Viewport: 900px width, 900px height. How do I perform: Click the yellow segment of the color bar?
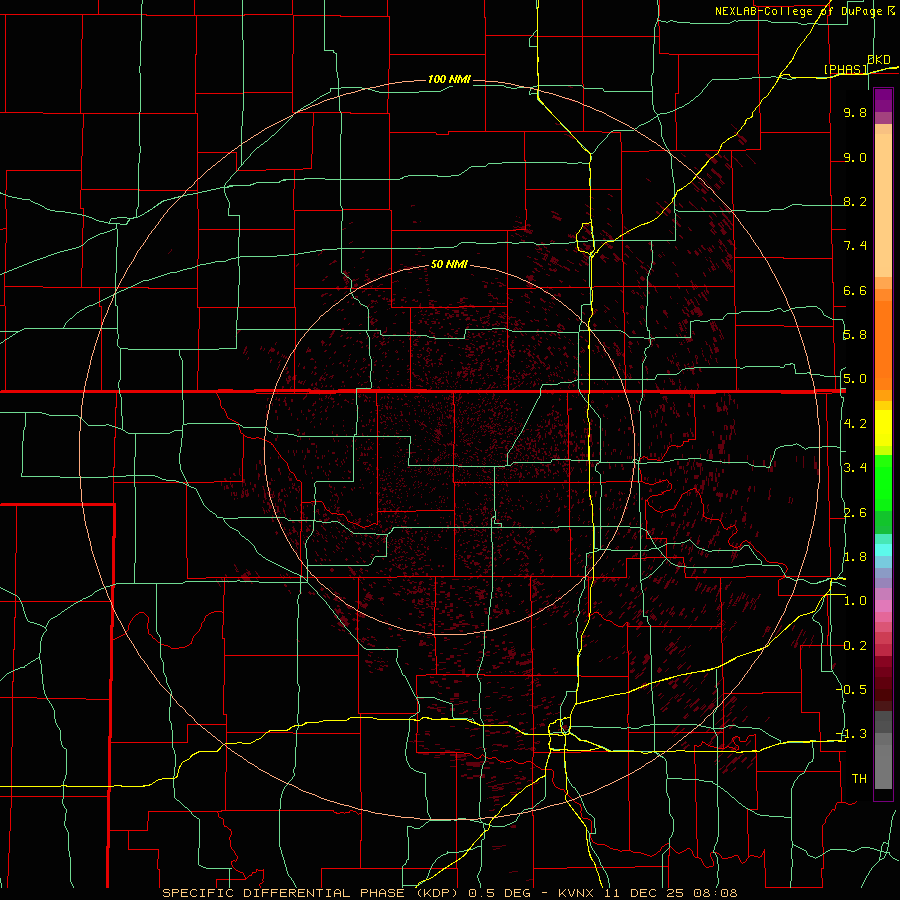[x=883, y=428]
